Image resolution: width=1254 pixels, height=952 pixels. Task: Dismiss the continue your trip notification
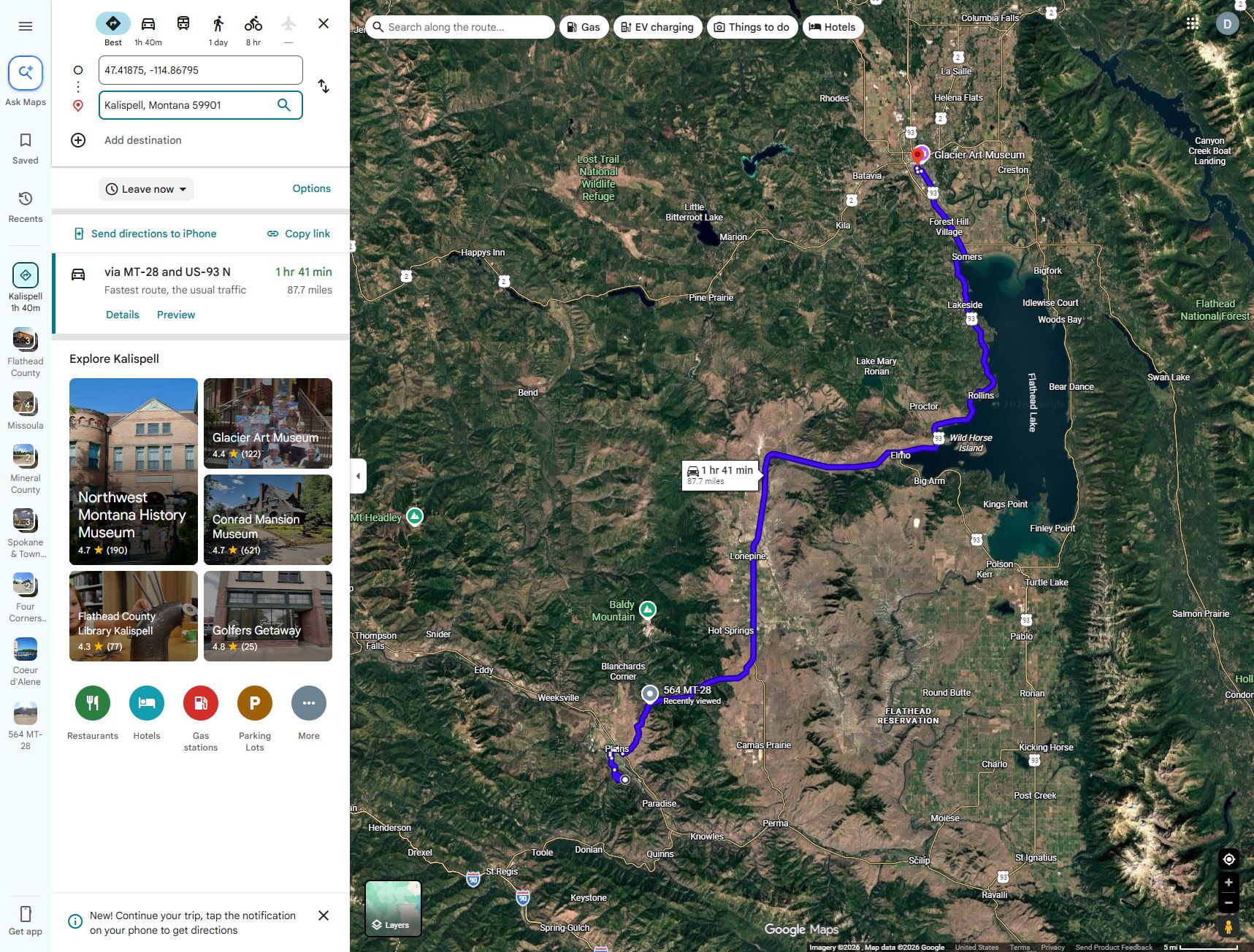[x=324, y=915]
